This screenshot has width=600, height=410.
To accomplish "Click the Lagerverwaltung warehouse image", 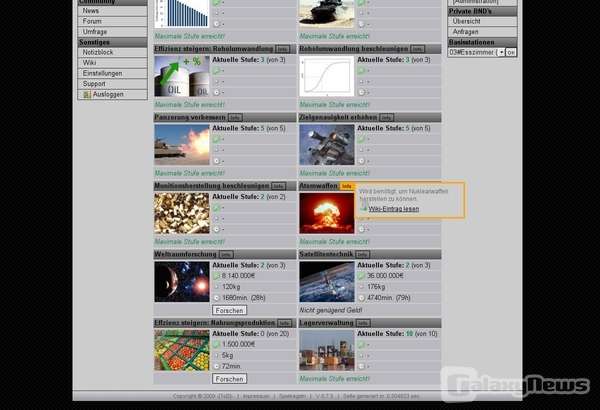I will click(326, 351).
